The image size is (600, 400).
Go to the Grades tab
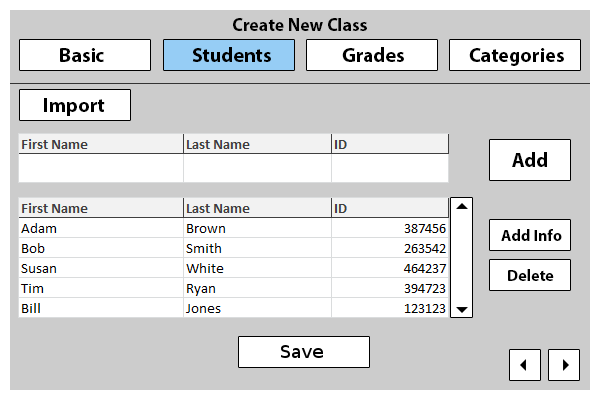(372, 55)
